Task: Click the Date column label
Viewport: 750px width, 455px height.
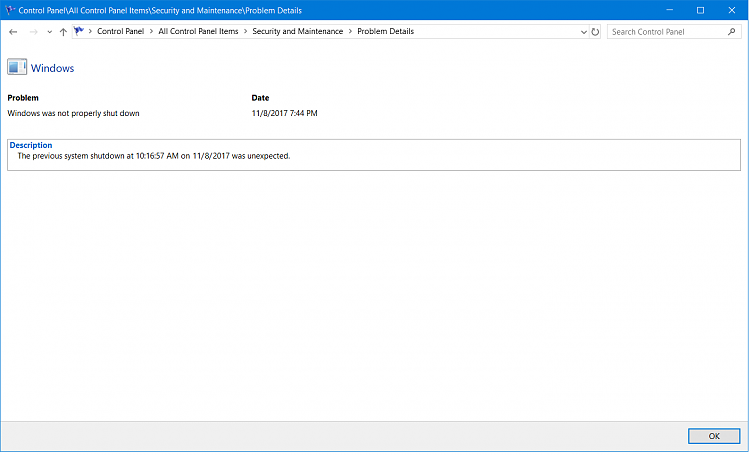Action: coord(260,98)
